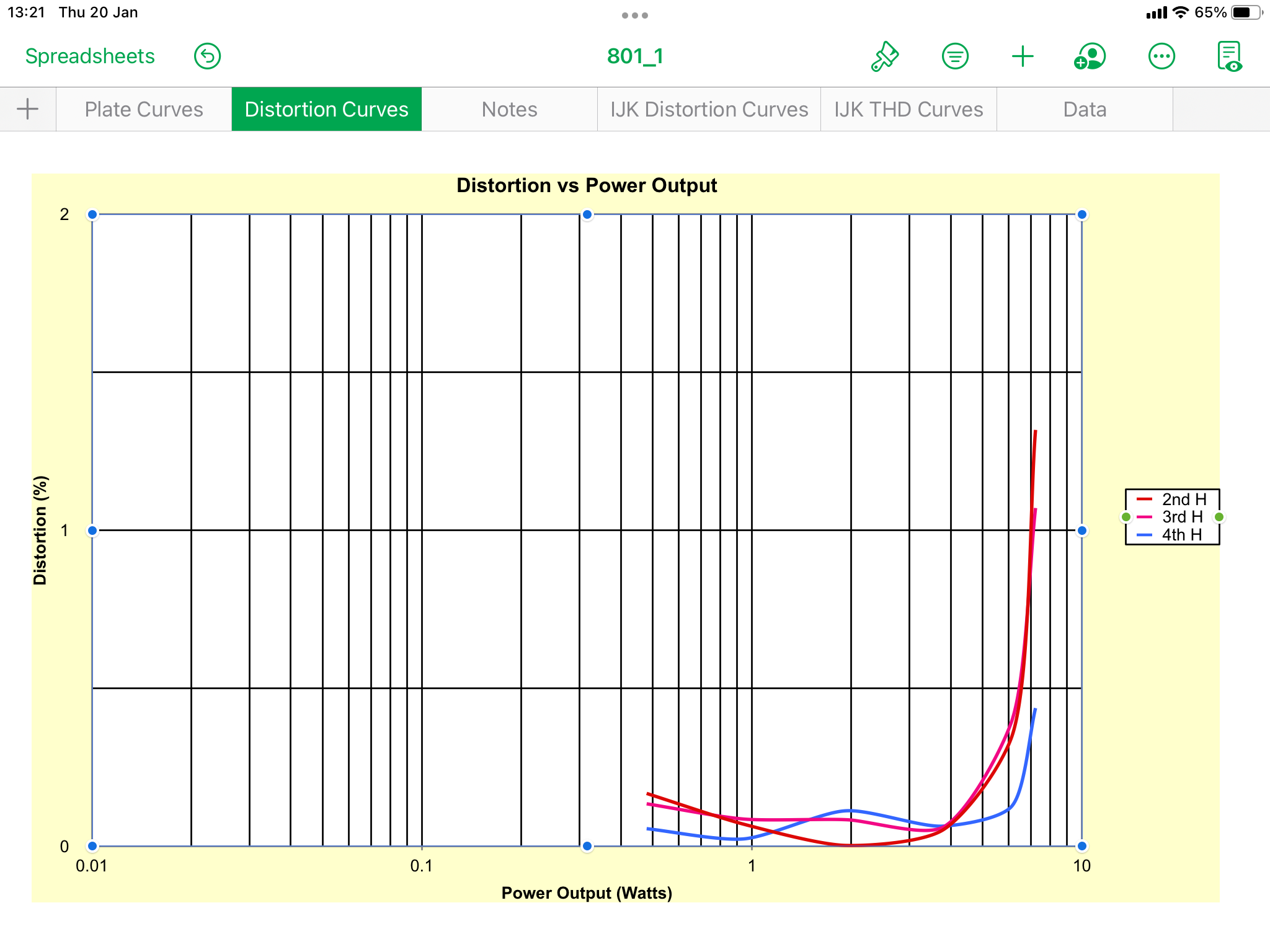
Task: Open the Collaborate add-people icon
Action: pos(1090,56)
